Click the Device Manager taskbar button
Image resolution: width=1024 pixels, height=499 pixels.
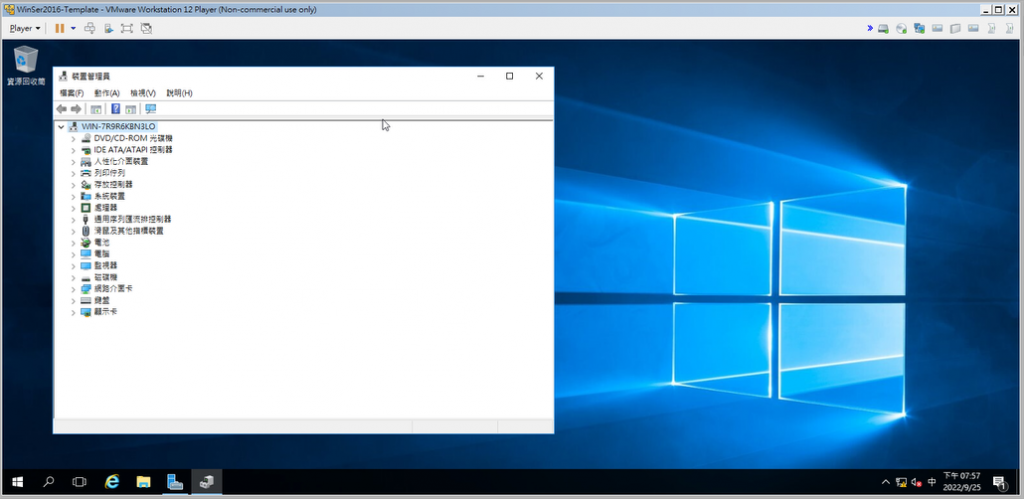[206, 482]
